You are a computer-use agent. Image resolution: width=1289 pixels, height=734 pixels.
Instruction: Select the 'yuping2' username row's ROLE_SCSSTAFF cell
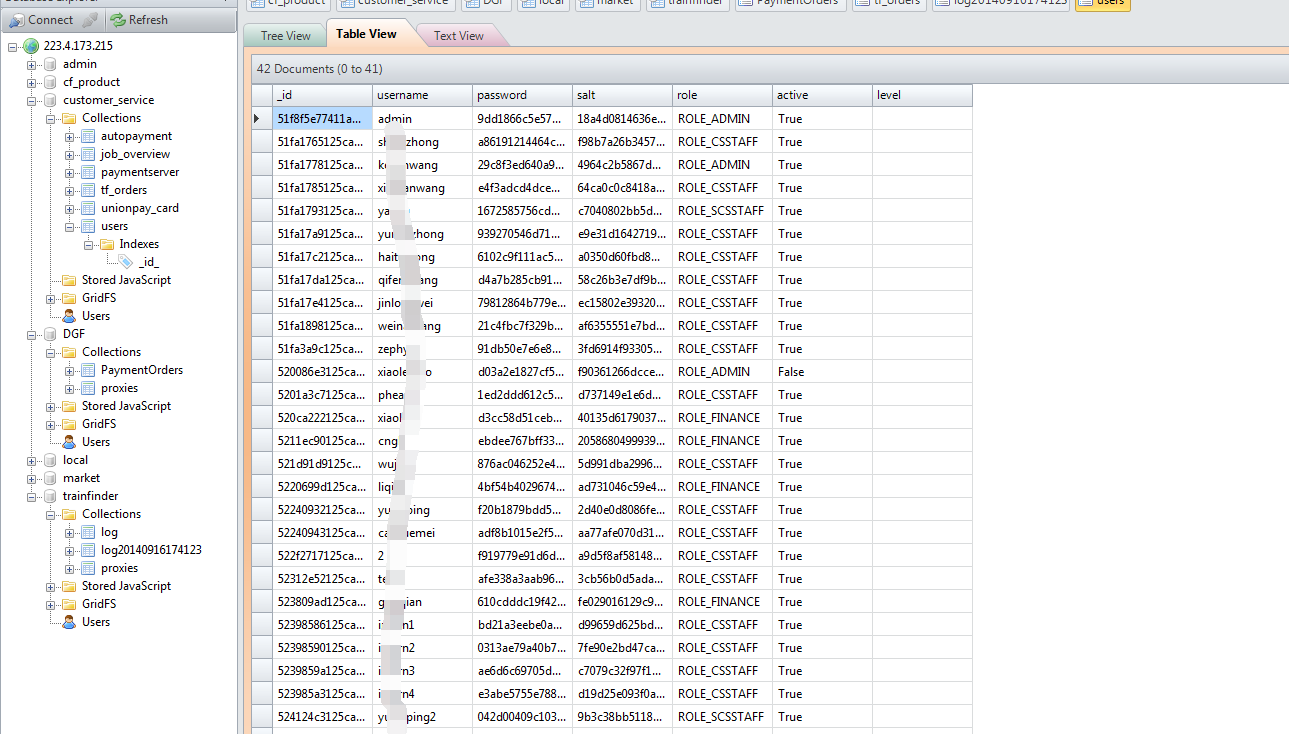tap(723, 716)
